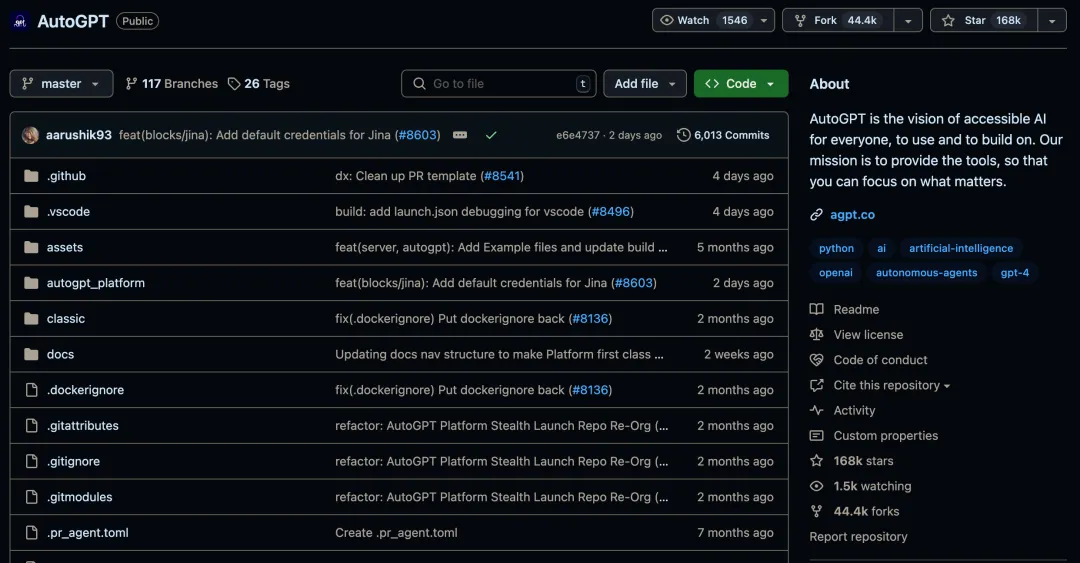Click the AutoGPT repository avatar icon
The image size is (1080, 563).
tap(20, 21)
